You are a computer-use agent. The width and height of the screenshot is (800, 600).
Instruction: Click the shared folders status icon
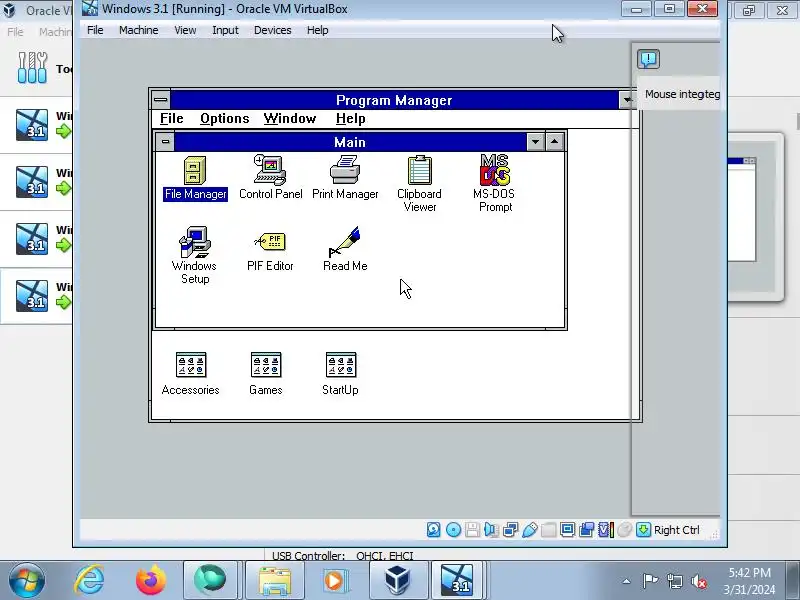pos(548,530)
